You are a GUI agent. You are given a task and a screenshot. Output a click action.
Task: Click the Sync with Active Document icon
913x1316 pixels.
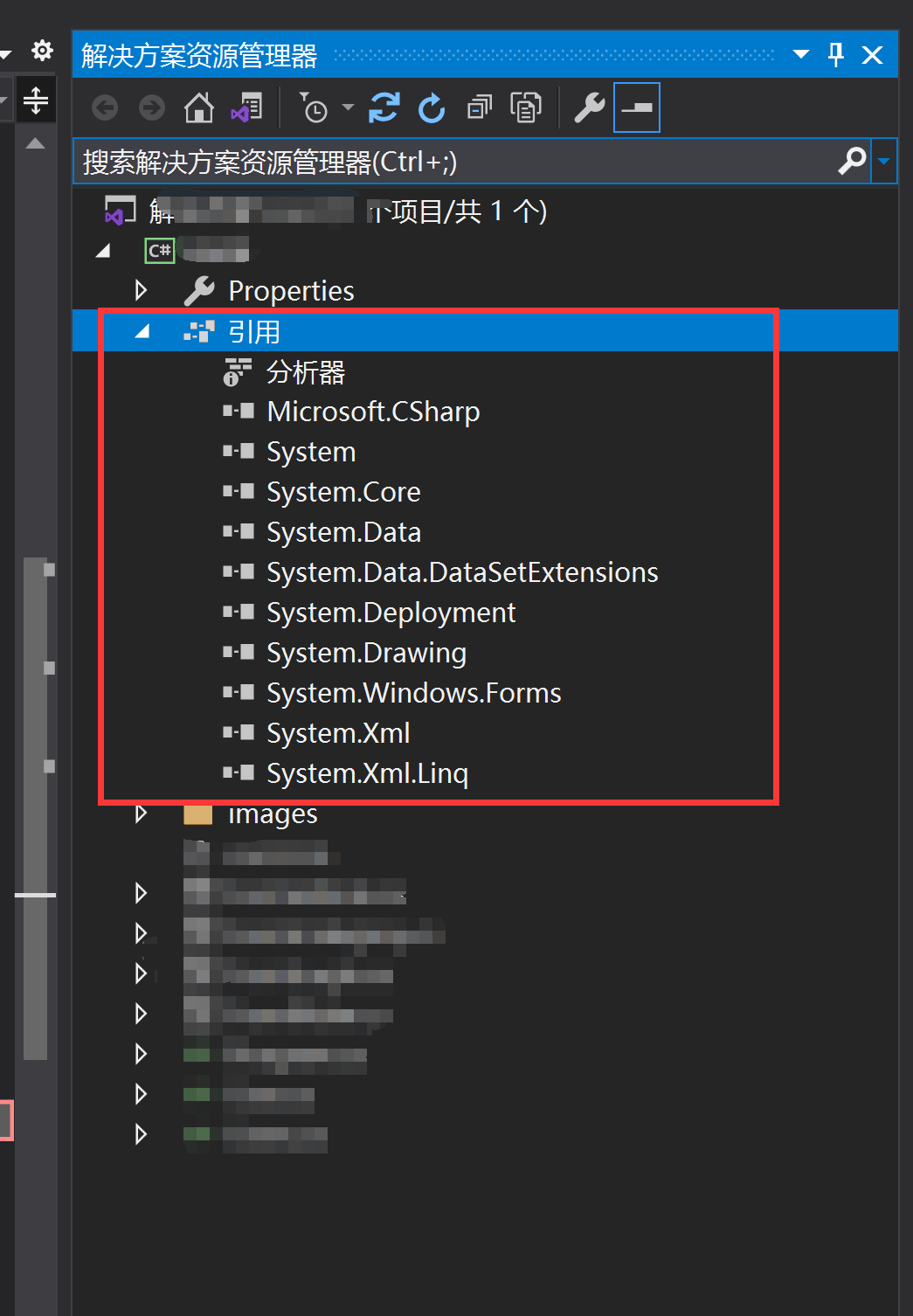(x=384, y=108)
